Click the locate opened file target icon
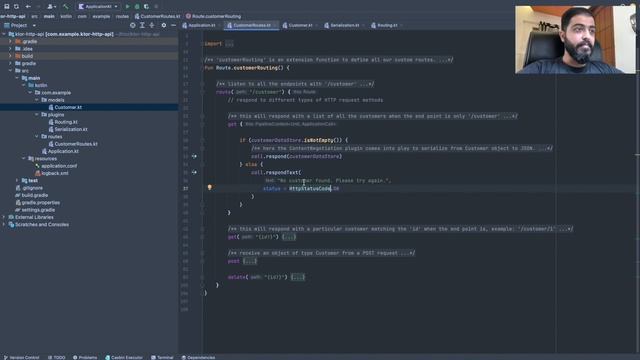The image size is (640, 360). 133,25
